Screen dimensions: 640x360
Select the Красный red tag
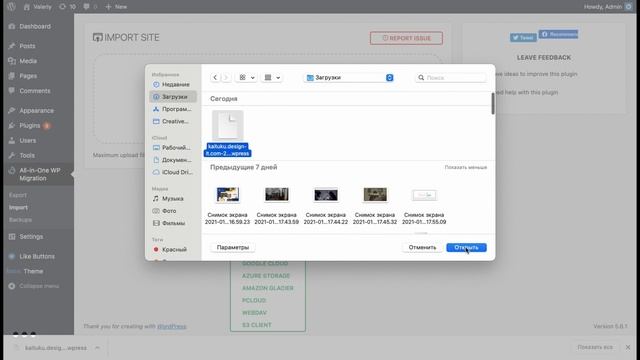coord(173,249)
